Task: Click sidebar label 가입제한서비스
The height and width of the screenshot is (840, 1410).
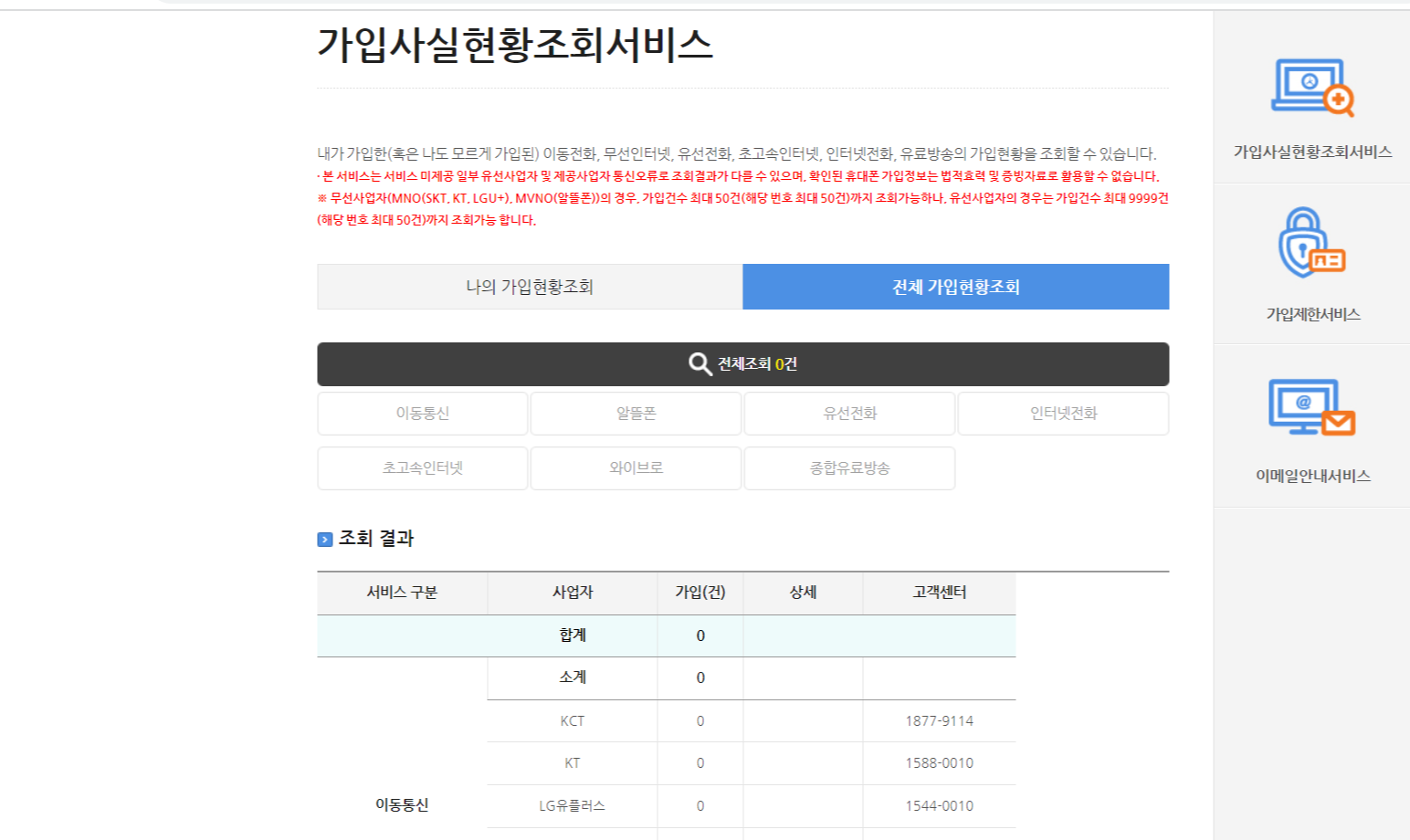Action: click(x=1312, y=314)
